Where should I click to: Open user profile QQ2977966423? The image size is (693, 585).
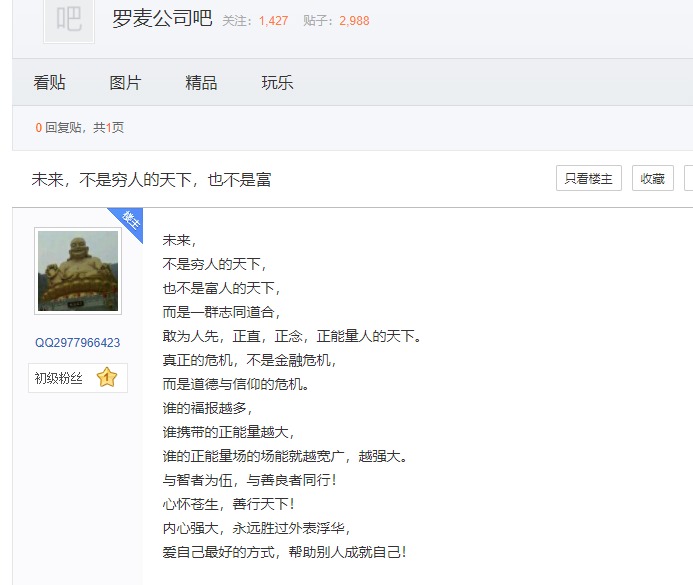pos(77,343)
